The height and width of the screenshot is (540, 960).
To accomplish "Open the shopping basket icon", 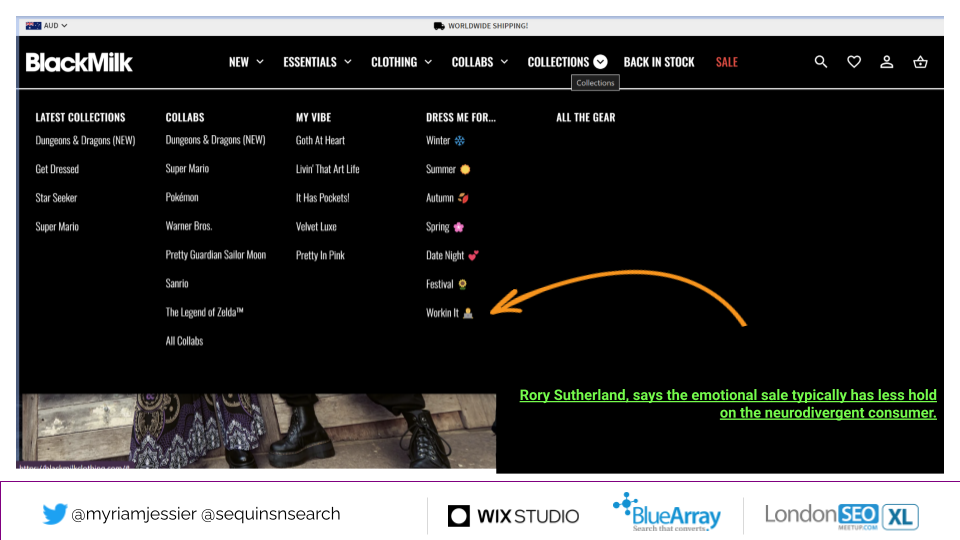I will tap(920, 62).
